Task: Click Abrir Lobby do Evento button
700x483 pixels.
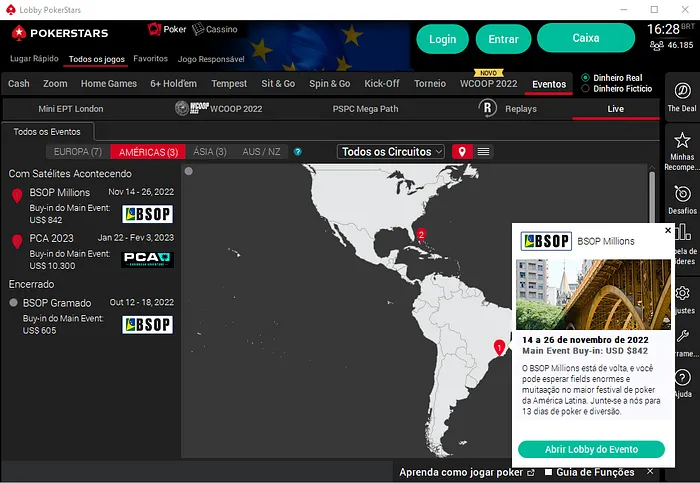Action: click(591, 449)
